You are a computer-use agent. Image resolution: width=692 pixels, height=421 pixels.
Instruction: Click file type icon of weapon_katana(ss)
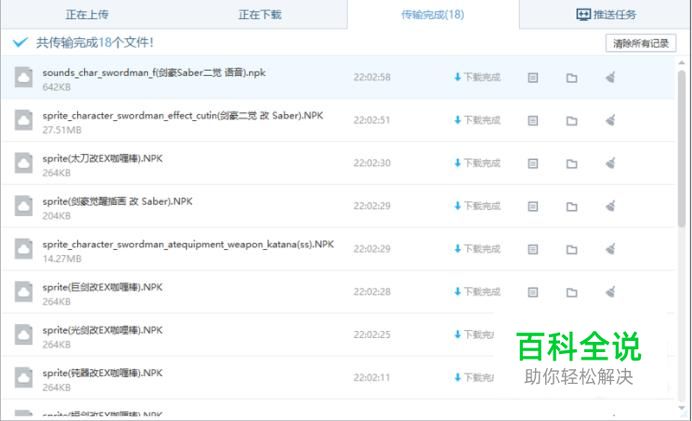pyautogui.click(x=23, y=248)
